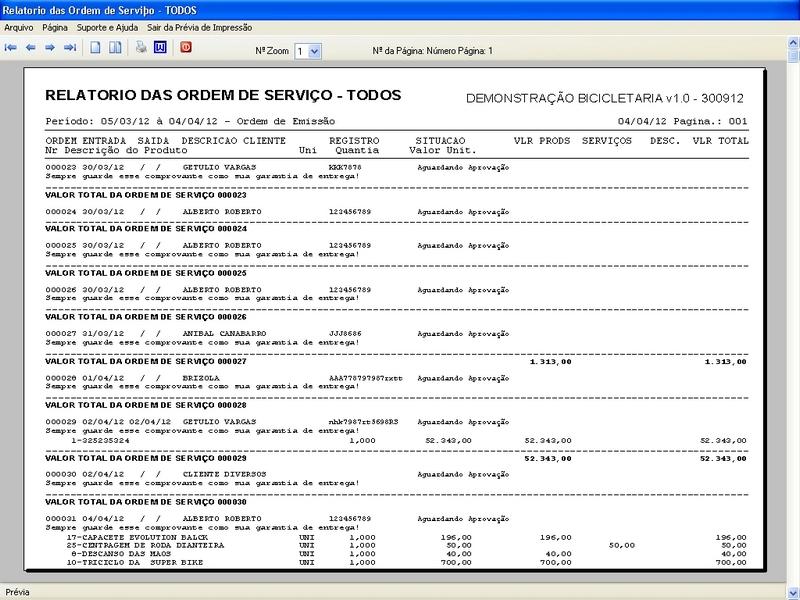
Task: Close the preview with the red exit icon
Action: [x=186, y=47]
